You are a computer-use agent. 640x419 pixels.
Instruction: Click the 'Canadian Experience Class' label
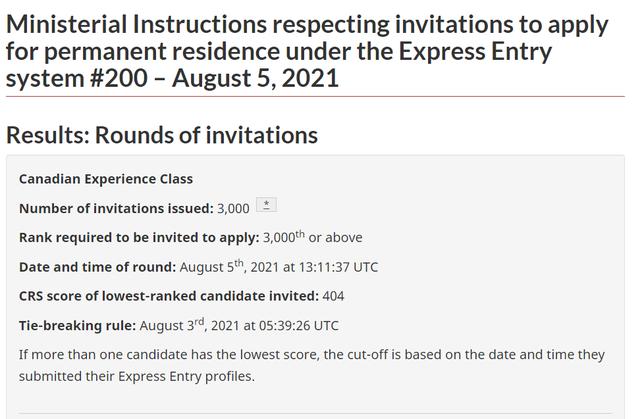tap(106, 179)
